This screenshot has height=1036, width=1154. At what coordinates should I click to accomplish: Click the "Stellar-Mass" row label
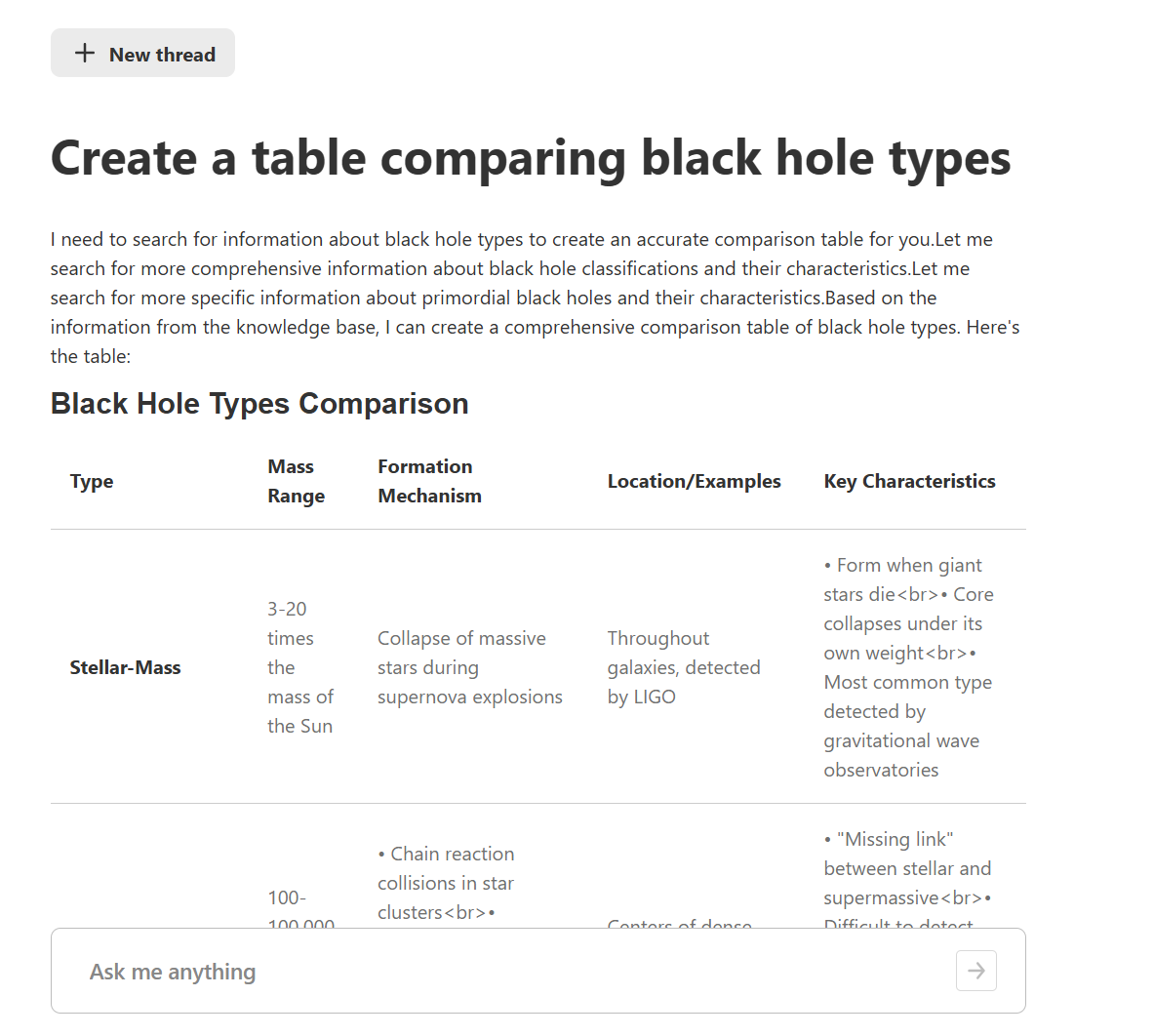tap(125, 668)
